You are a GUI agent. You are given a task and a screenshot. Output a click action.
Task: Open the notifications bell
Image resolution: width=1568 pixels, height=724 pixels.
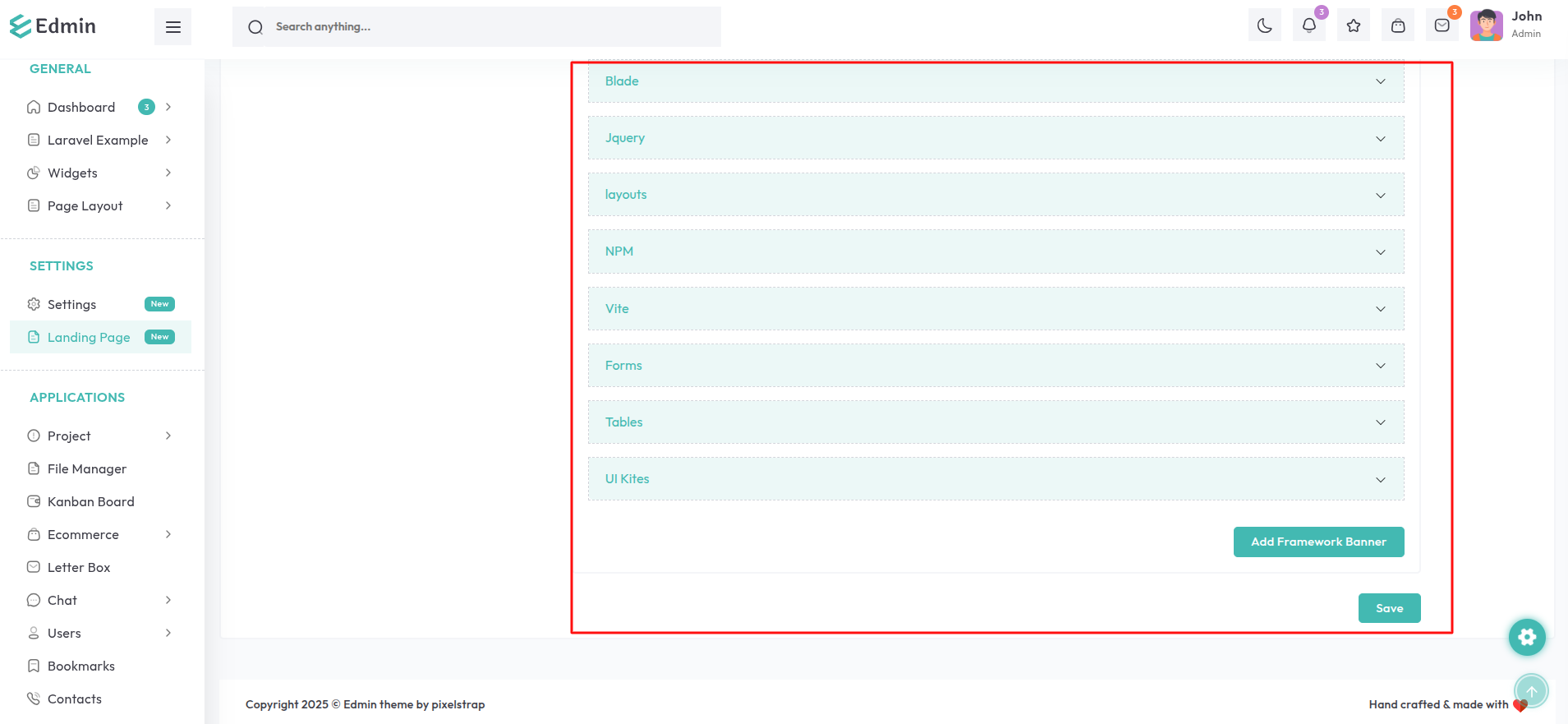(x=1308, y=26)
